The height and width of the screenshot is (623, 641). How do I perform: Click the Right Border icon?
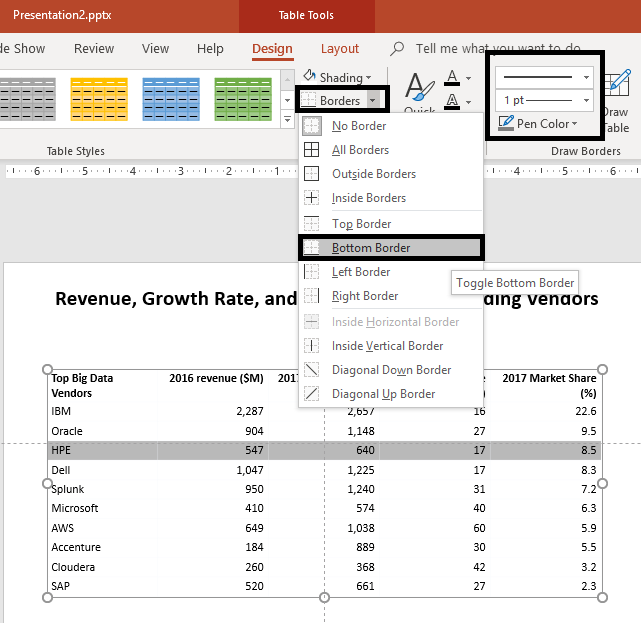click(x=312, y=296)
